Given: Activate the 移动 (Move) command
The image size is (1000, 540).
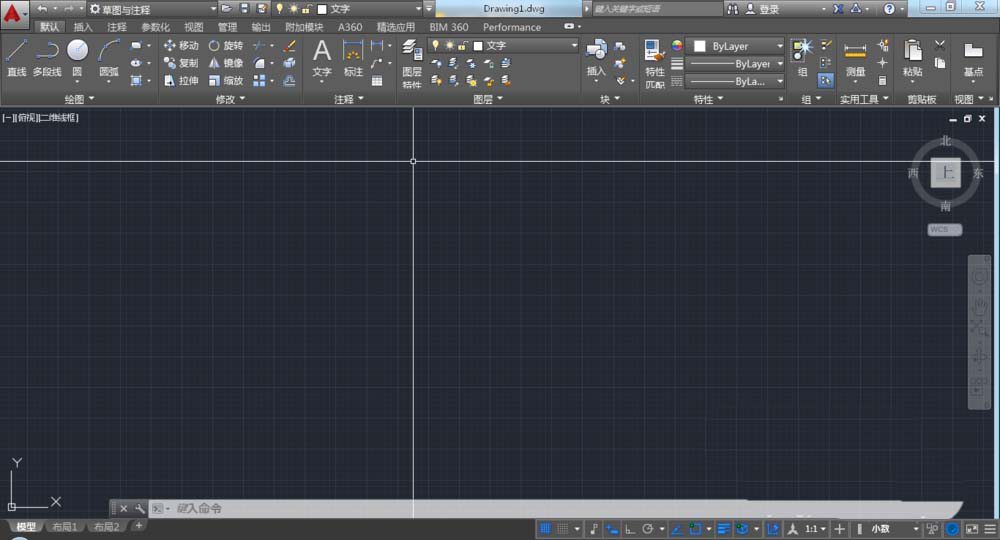Looking at the screenshot, I should pos(181,46).
